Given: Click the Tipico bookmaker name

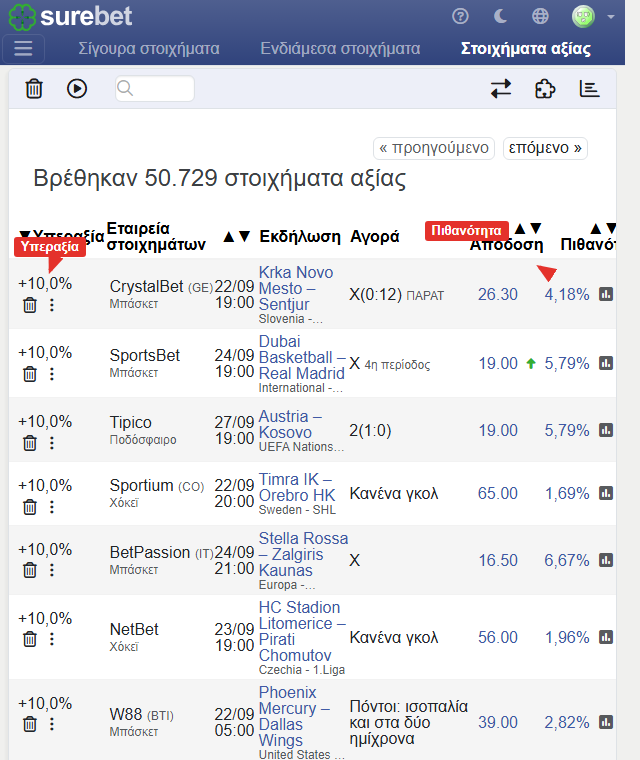Looking at the screenshot, I should coord(130,422).
